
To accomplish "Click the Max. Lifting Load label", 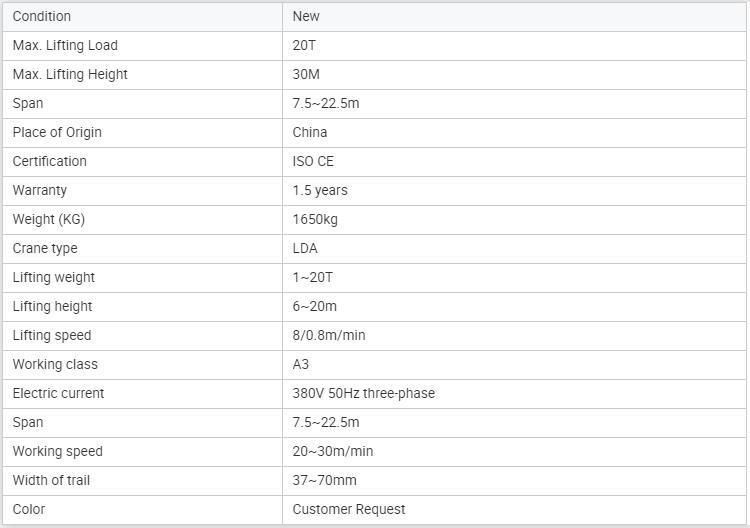I will 65,45.
